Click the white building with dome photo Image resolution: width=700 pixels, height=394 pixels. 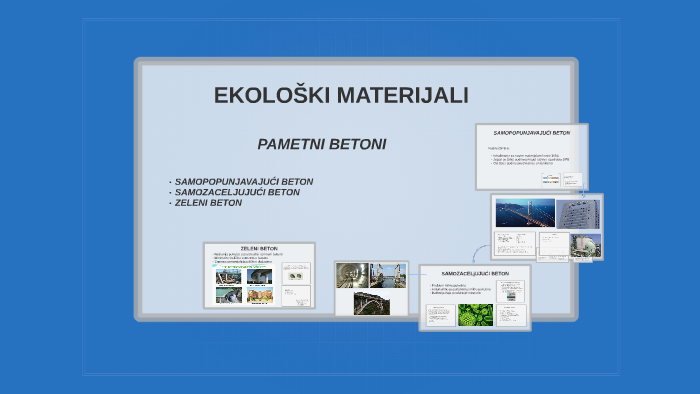pos(586,246)
